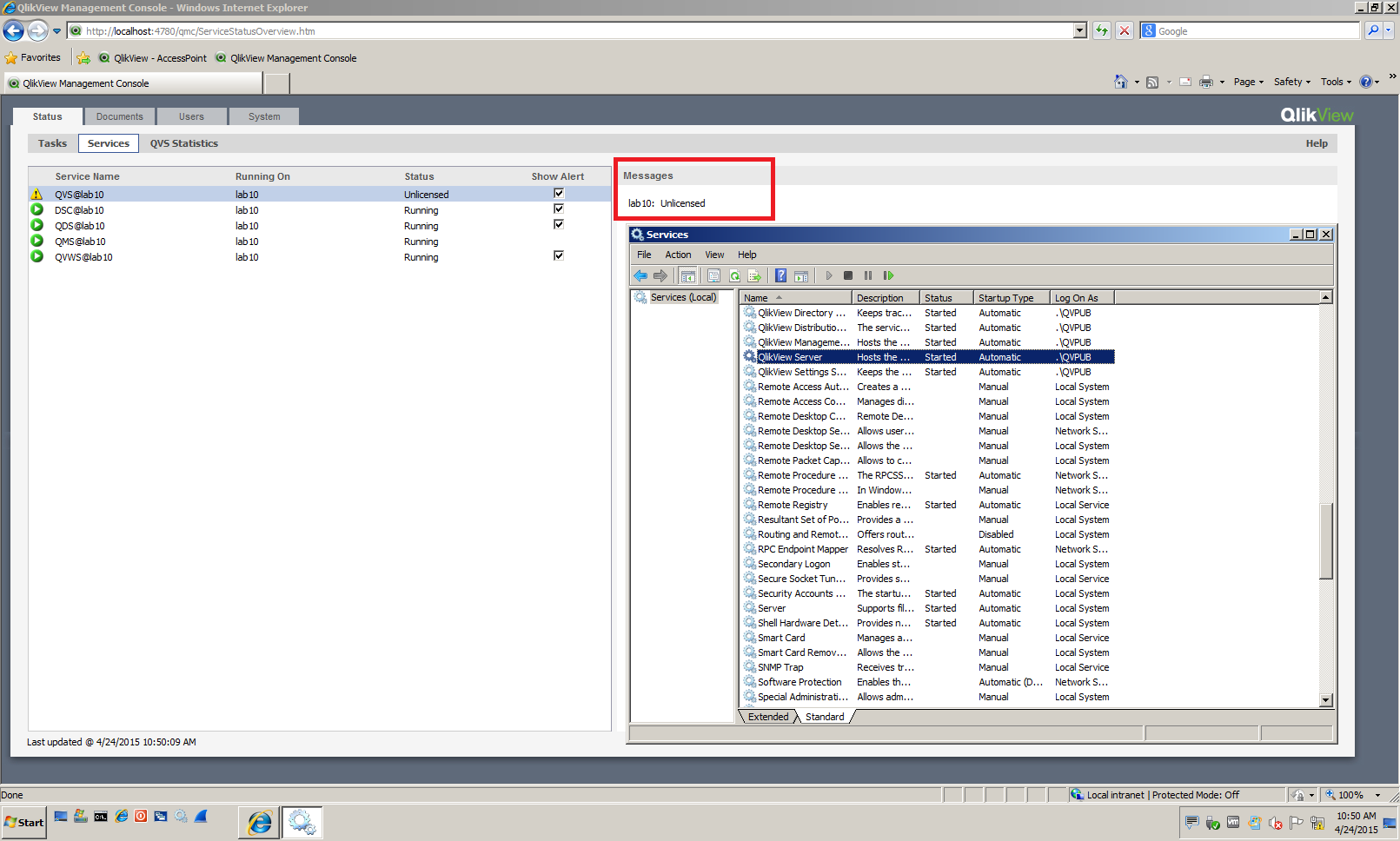
Task: Click the Refresh icon in Services toolbar
Action: coord(734,276)
